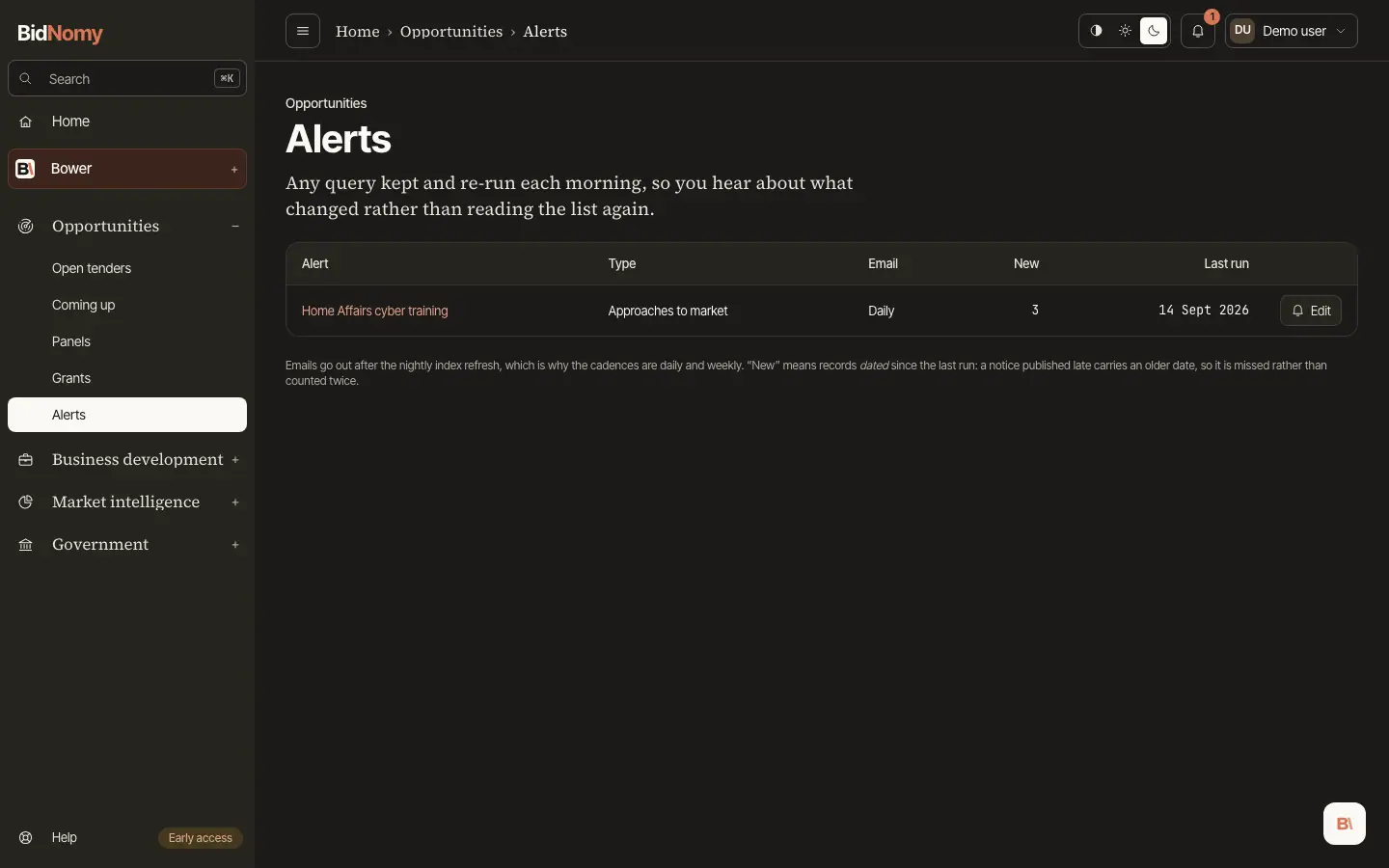Click the Approaches to market cell
The image size is (1389, 868).
[x=667, y=311]
